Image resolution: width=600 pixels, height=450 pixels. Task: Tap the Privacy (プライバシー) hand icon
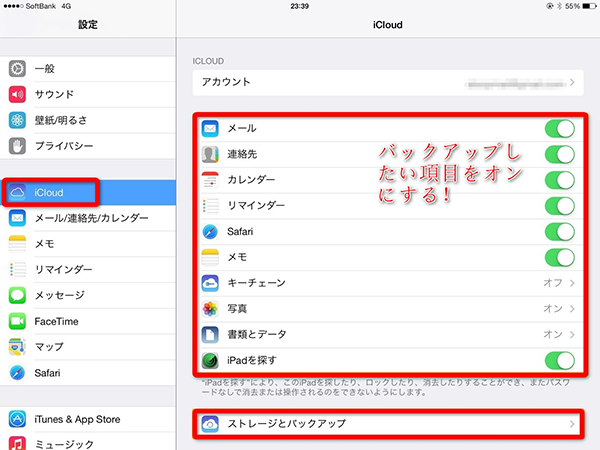(x=17, y=146)
